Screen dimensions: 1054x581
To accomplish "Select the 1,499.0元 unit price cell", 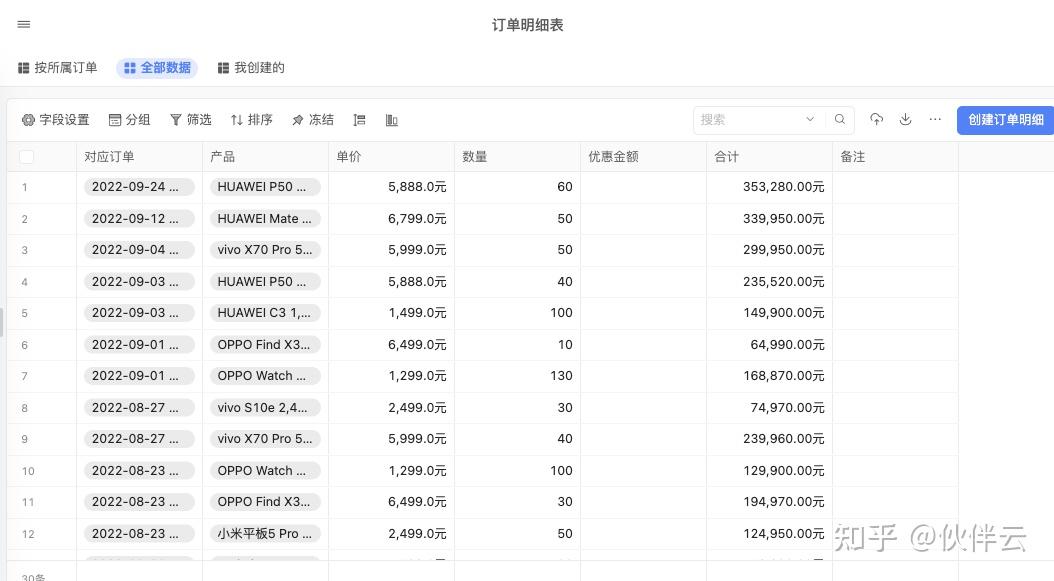I will (x=391, y=313).
